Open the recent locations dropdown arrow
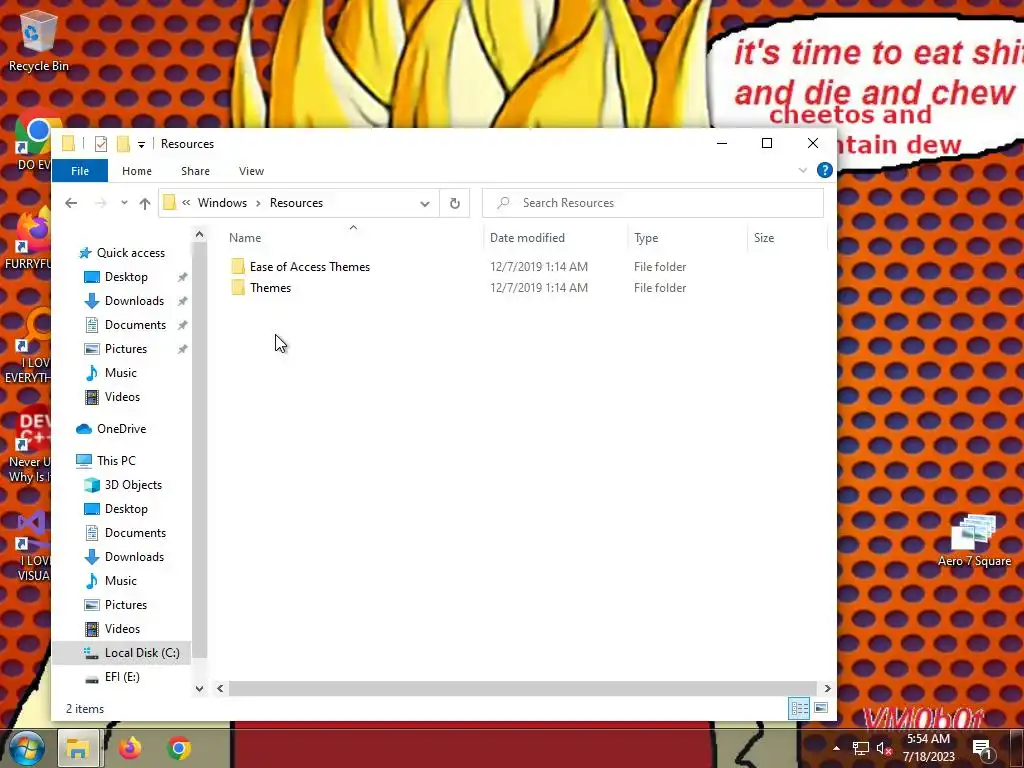This screenshot has height=768, width=1024. pyautogui.click(x=124, y=203)
